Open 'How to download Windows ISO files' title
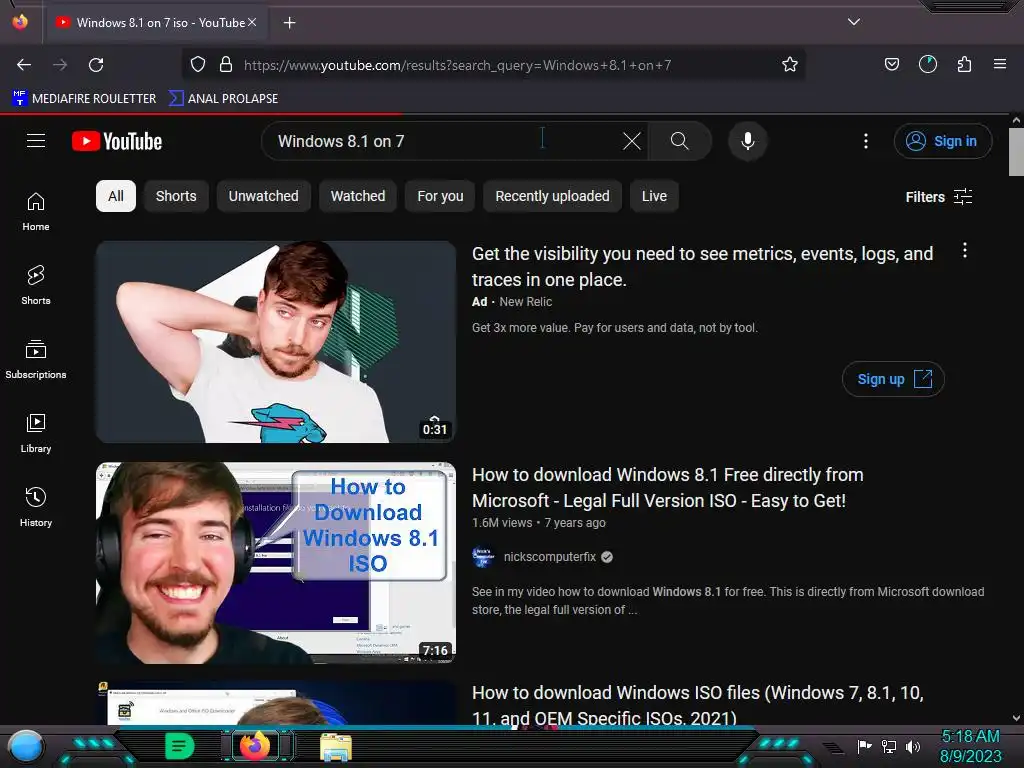Image resolution: width=1024 pixels, height=768 pixels. pyautogui.click(x=697, y=705)
